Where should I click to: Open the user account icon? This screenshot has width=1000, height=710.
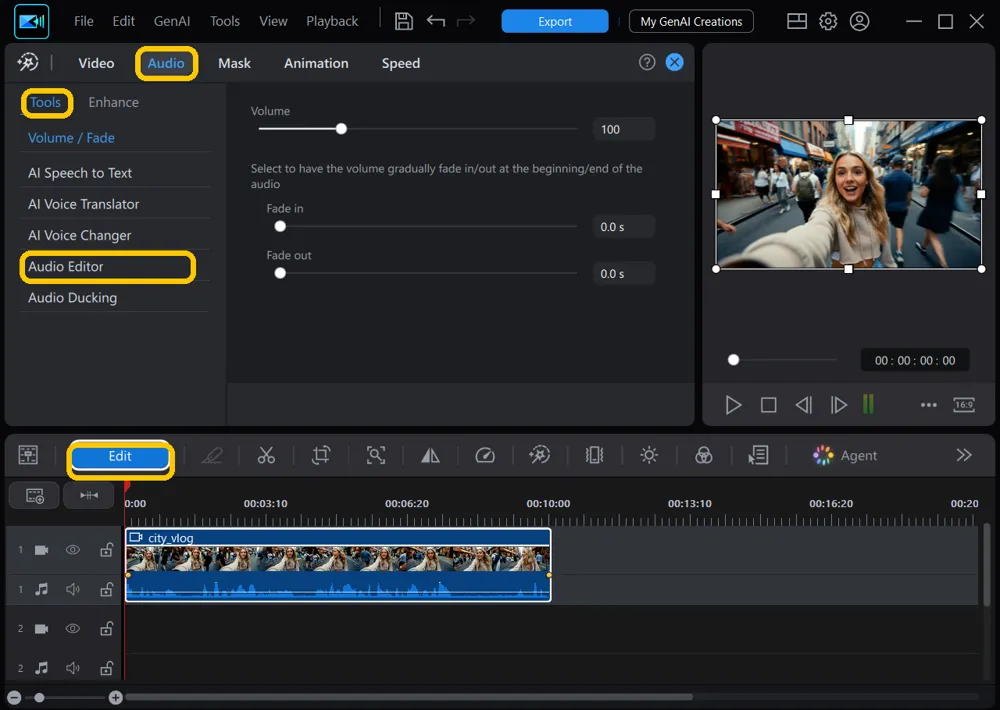(859, 21)
